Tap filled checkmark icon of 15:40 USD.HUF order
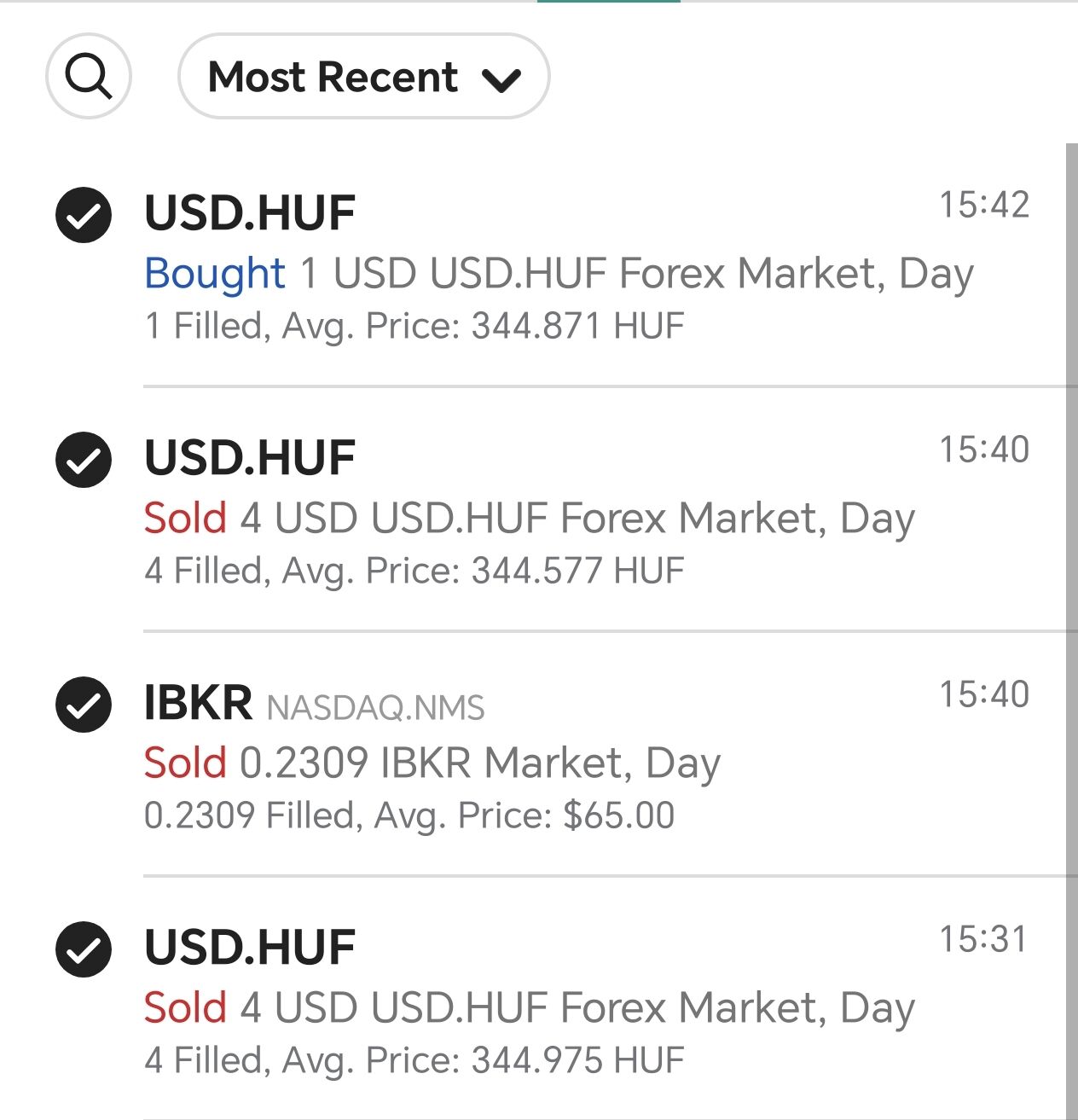Viewport: 1078px width, 1120px height. point(84,460)
